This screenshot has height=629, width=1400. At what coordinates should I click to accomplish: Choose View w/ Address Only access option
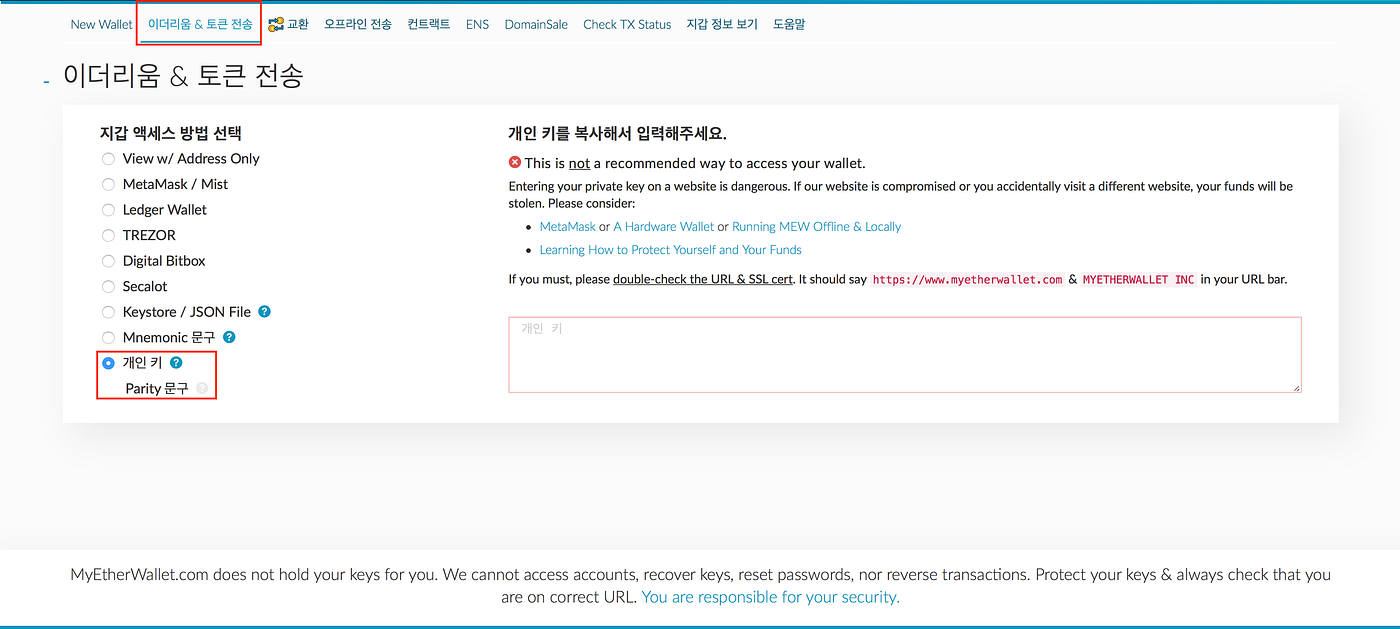(x=108, y=158)
